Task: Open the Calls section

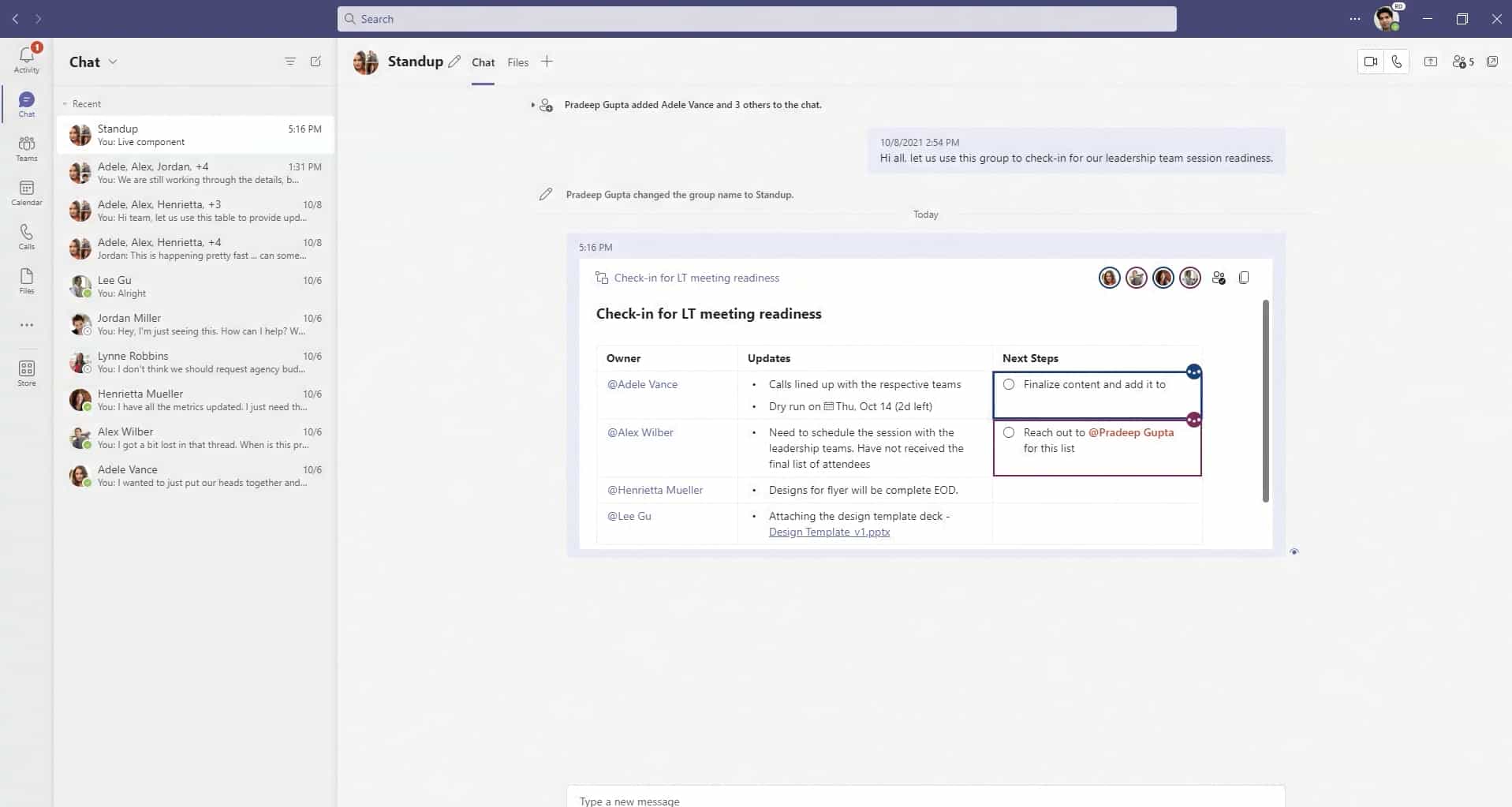Action: [x=27, y=236]
